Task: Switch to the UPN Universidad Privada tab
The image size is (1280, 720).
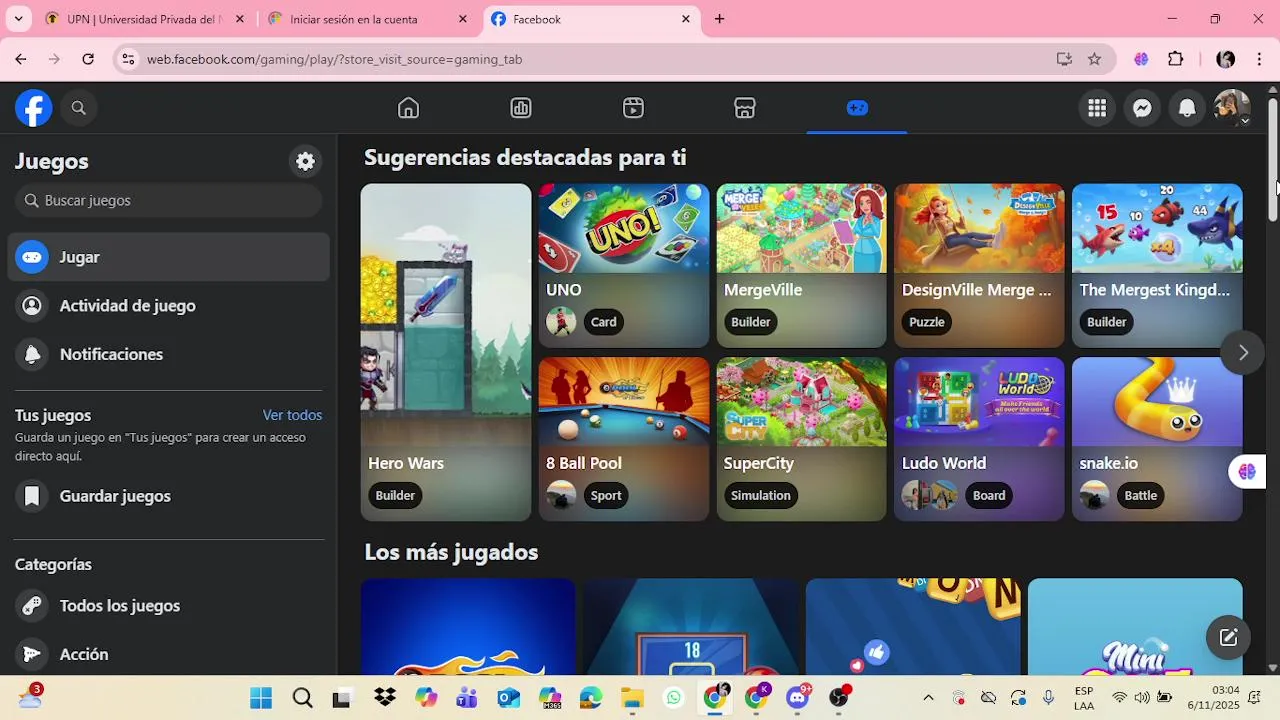Action: click(143, 19)
